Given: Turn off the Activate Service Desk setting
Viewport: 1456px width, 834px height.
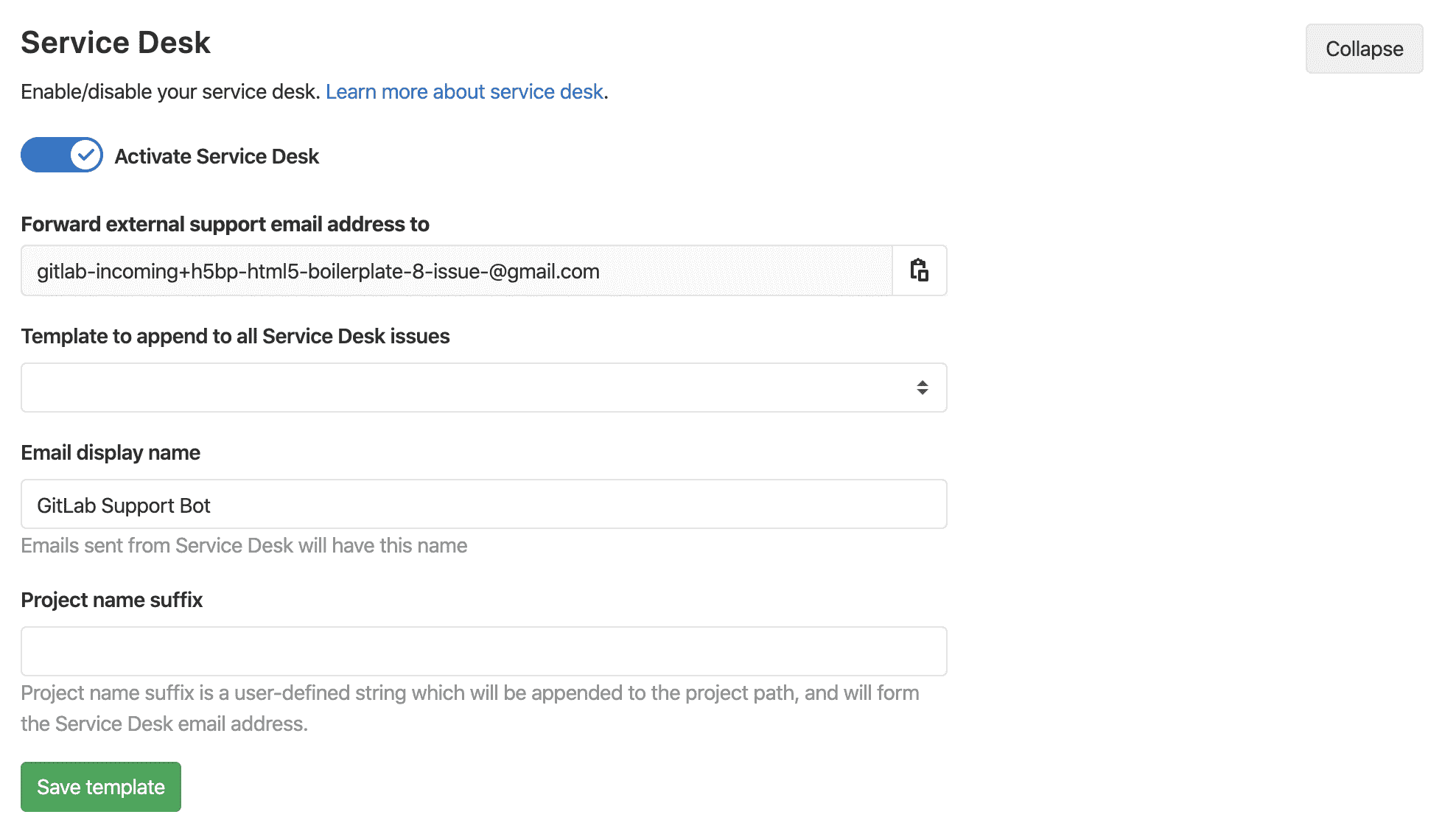Looking at the screenshot, I should pyautogui.click(x=61, y=155).
